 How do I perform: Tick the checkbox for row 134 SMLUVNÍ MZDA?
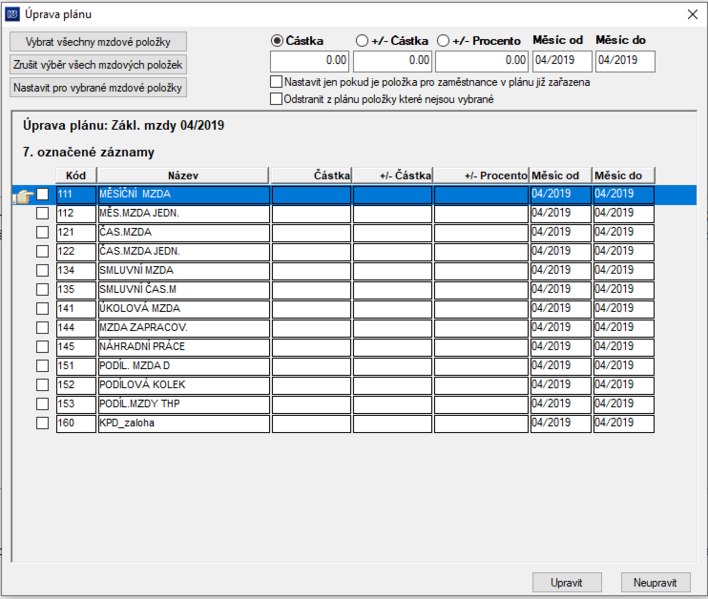[42, 270]
